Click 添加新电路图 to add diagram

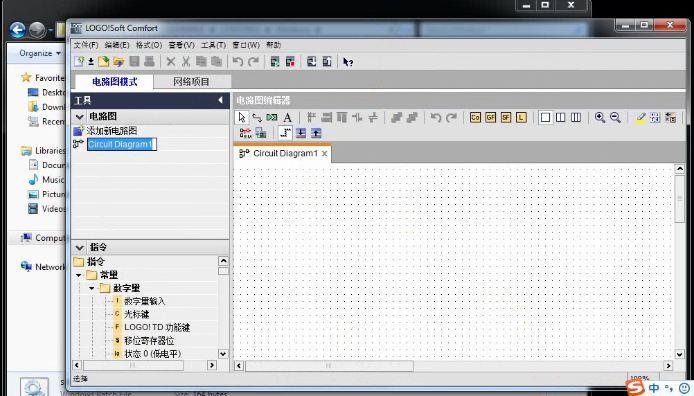pos(112,131)
